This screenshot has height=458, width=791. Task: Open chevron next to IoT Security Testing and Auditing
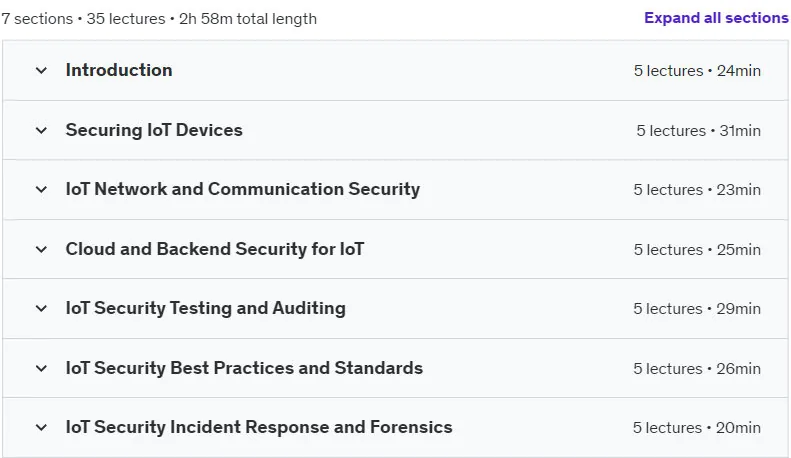41,308
